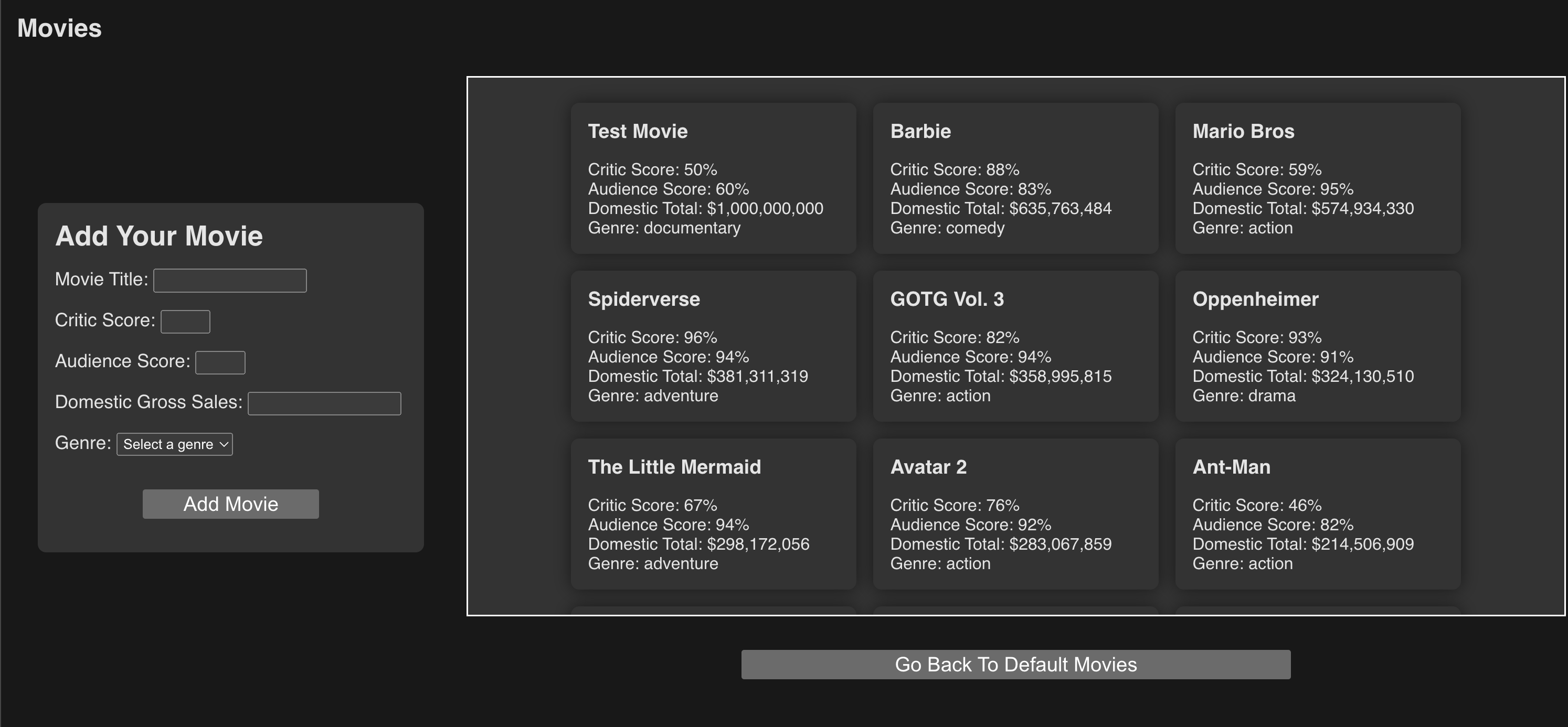Click the Barbie movie card
Image resolution: width=1568 pixels, height=727 pixels.
1015,178
